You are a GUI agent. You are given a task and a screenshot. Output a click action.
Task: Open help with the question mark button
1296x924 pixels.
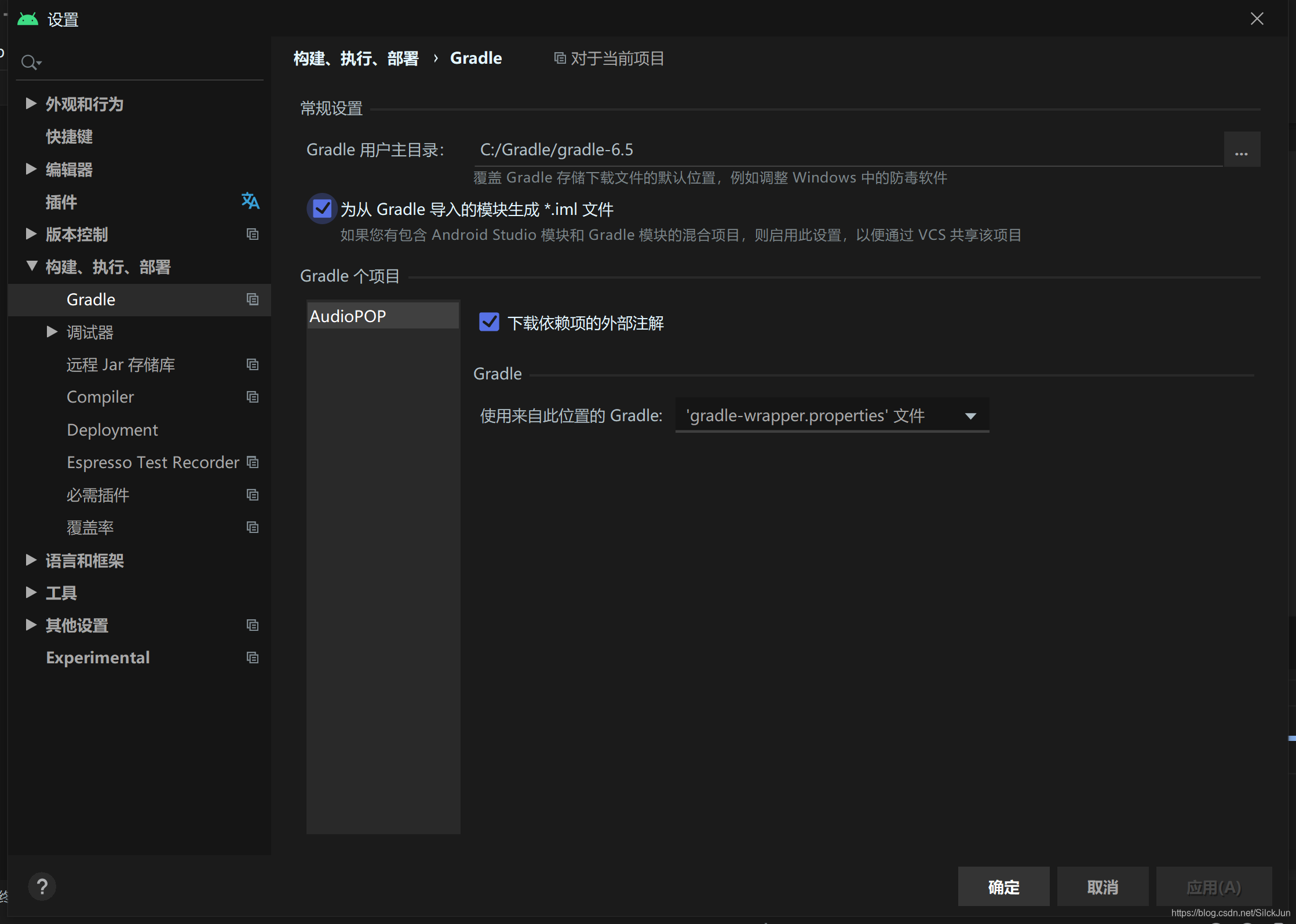coord(42,886)
